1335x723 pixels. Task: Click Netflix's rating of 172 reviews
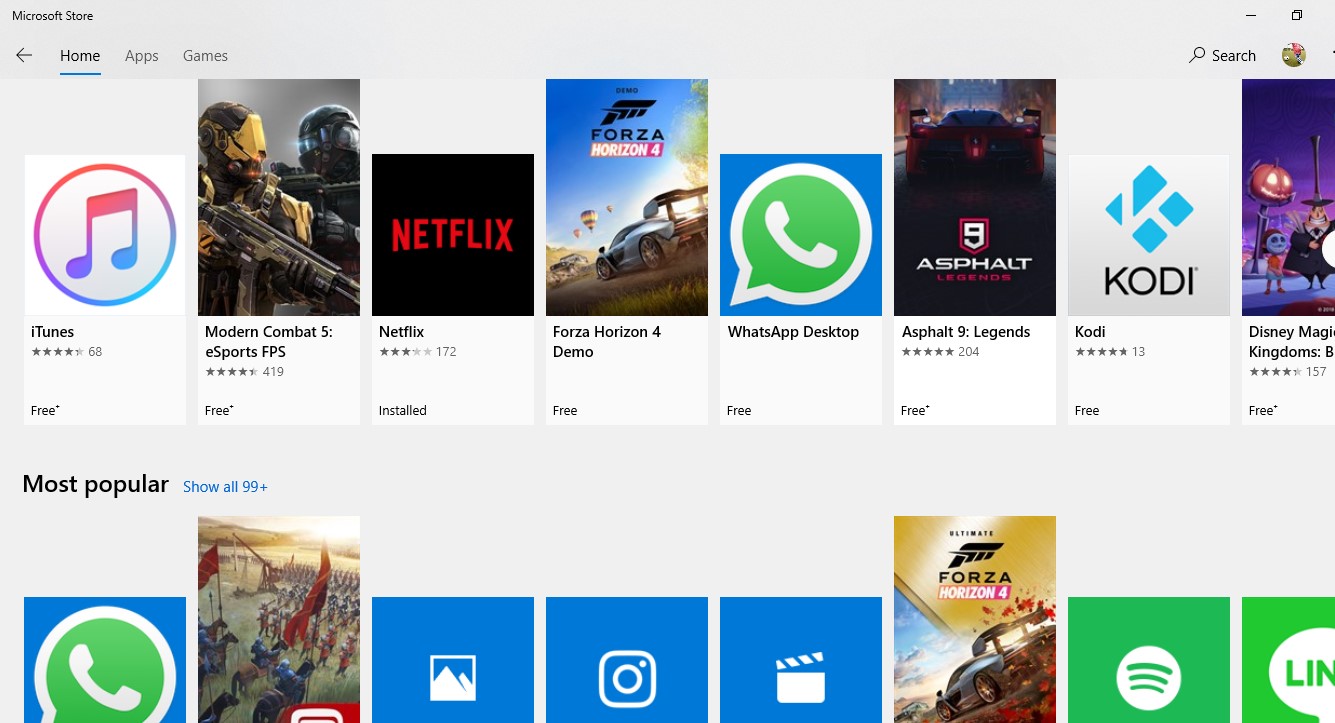[418, 352]
